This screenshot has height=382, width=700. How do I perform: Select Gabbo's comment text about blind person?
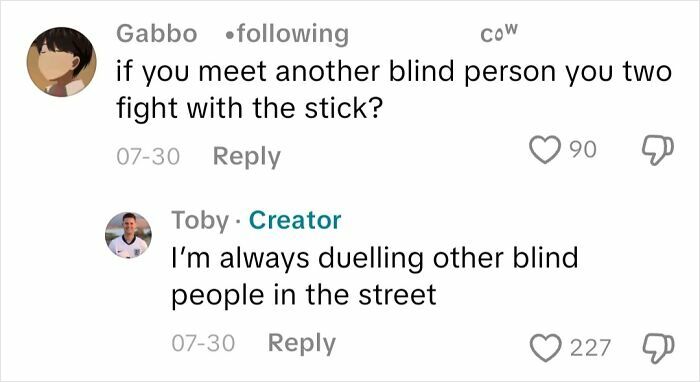pyautogui.click(x=394, y=90)
